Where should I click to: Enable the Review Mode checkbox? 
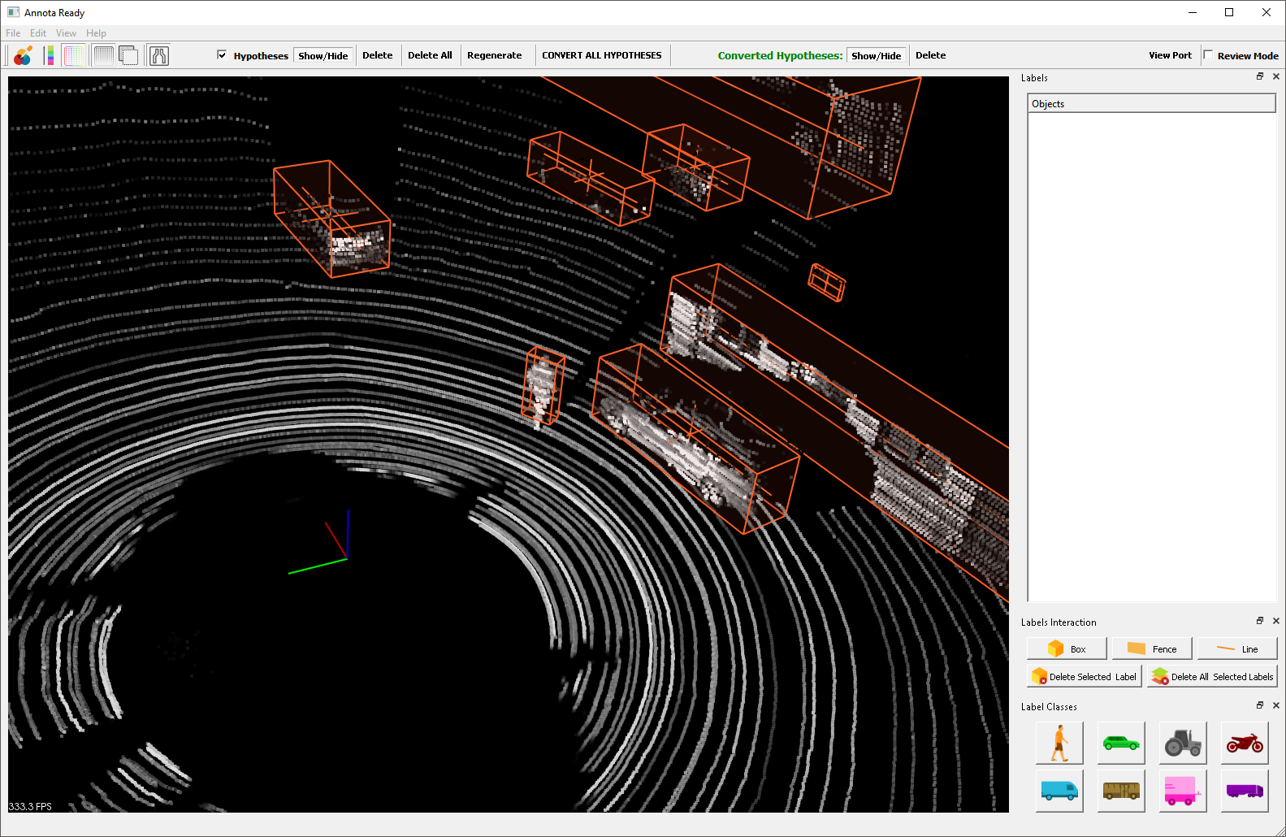point(1209,55)
